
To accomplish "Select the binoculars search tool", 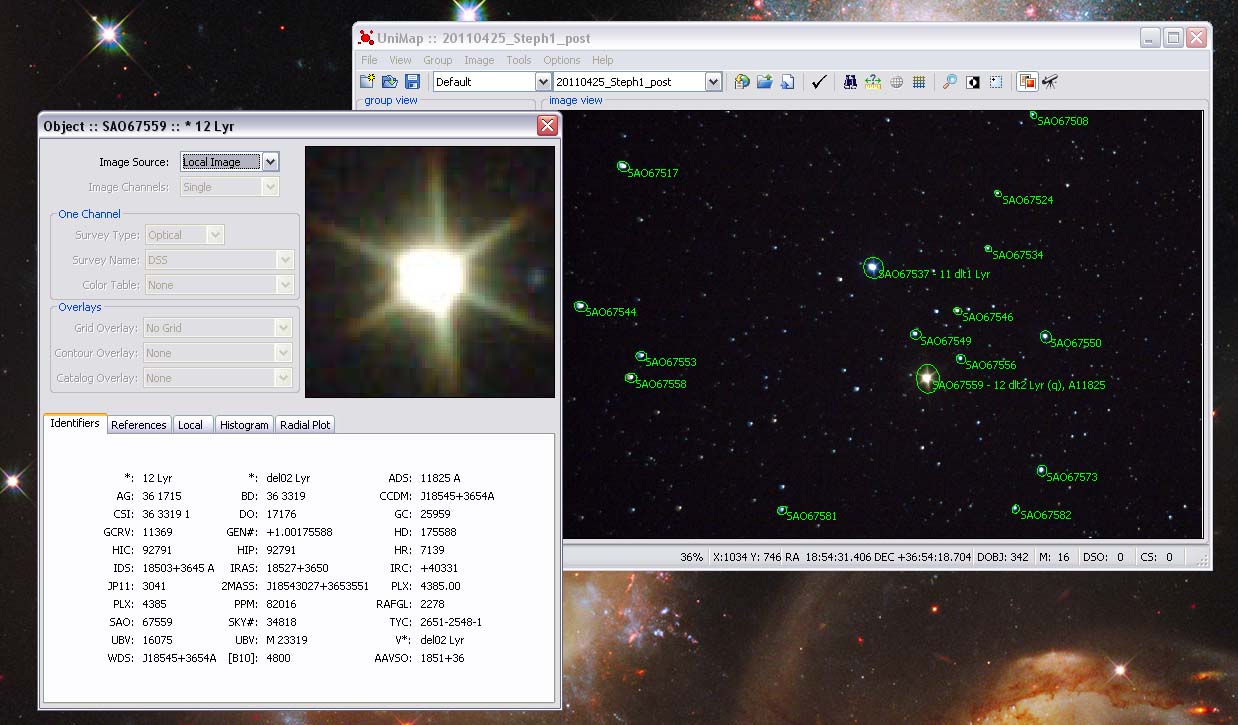I will point(849,82).
